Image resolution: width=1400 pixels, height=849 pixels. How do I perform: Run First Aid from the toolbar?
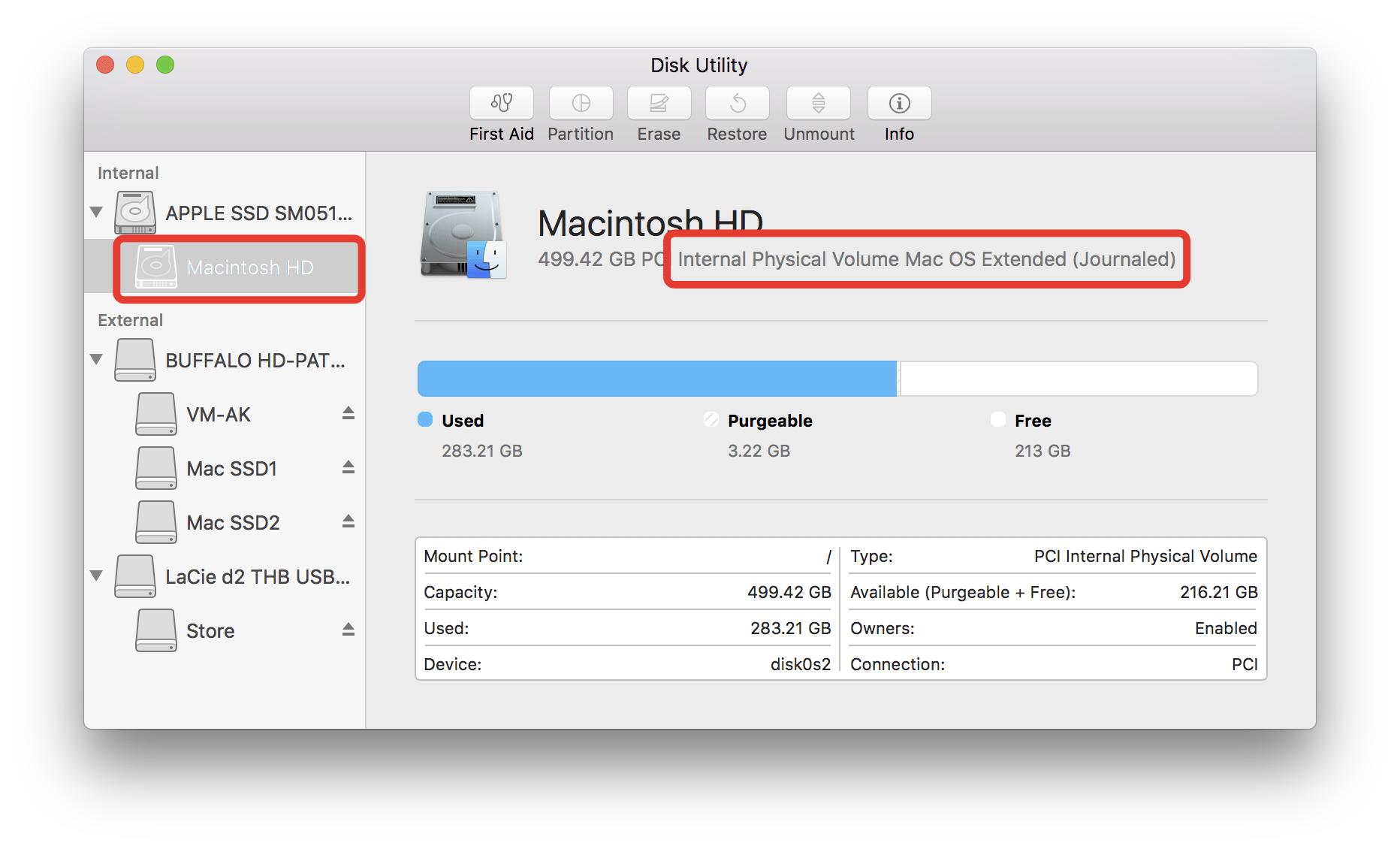click(x=502, y=103)
